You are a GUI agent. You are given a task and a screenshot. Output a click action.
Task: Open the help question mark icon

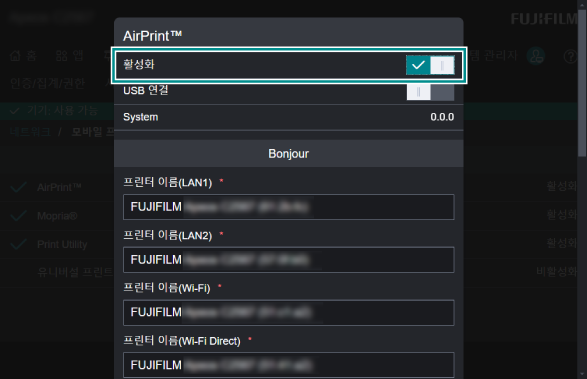[571, 57]
